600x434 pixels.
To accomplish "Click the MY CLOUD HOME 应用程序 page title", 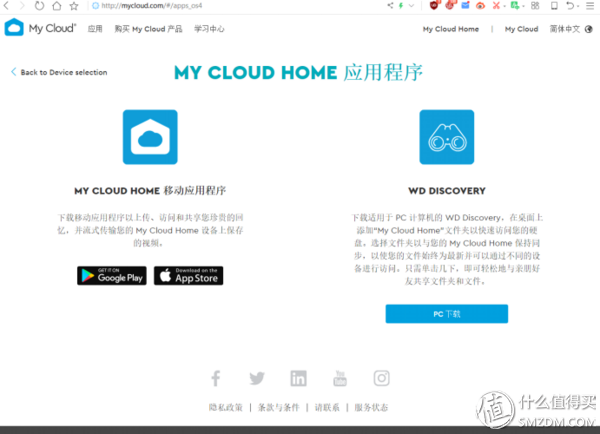I will click(298, 72).
